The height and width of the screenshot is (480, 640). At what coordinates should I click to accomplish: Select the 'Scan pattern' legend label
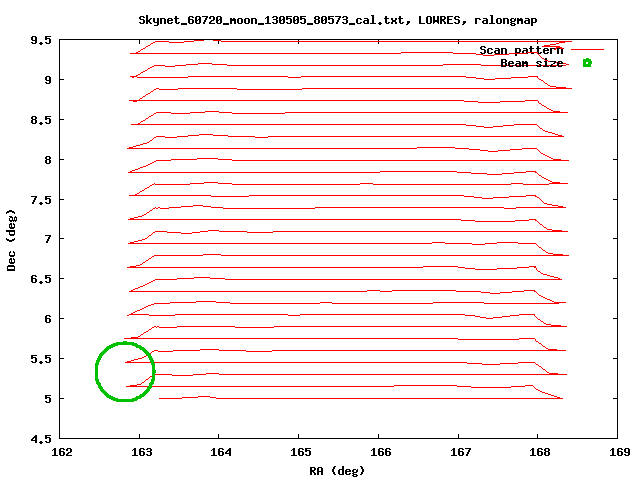pyautogui.click(x=521, y=50)
